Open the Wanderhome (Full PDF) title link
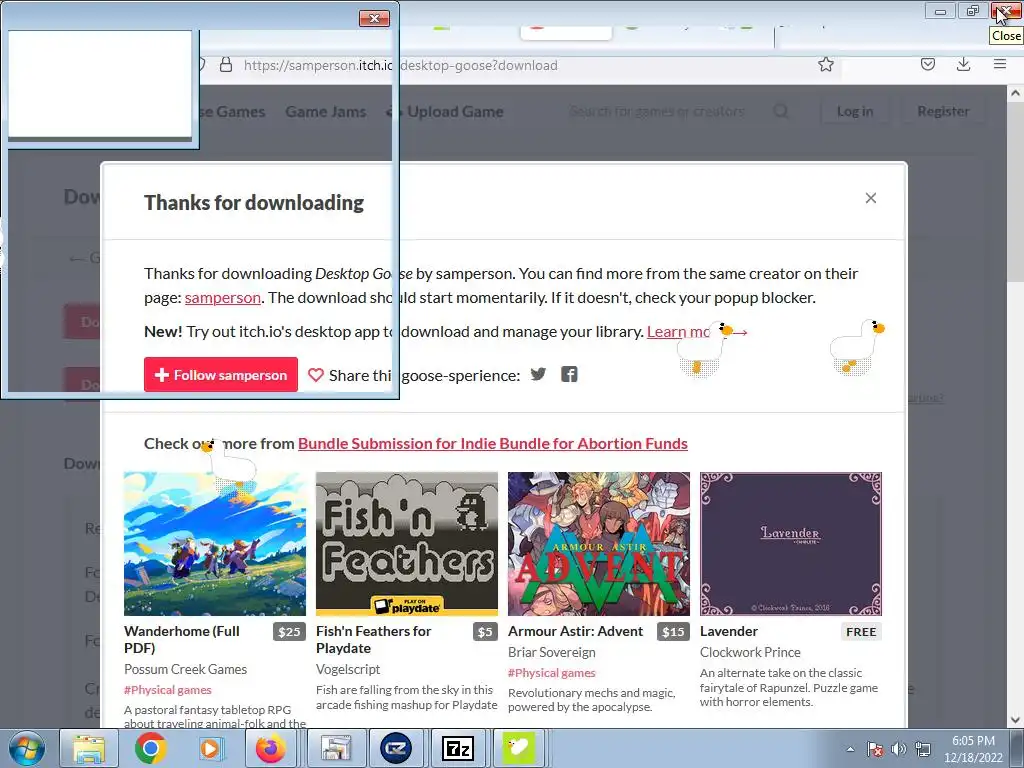1024x768 pixels. coord(182,639)
